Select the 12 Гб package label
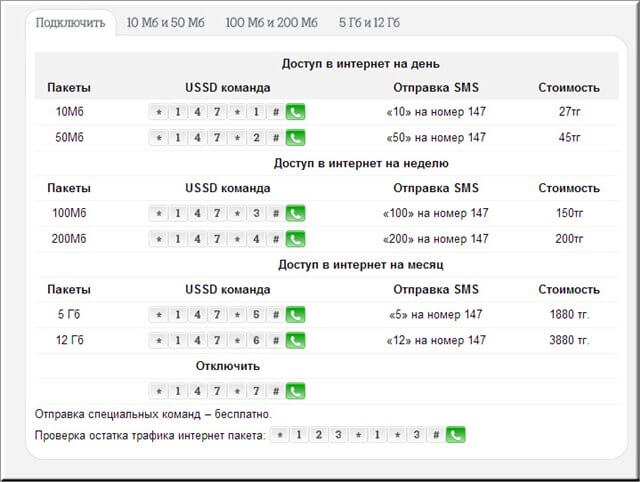Viewport: 640px width, 482px height. pyautogui.click(x=70, y=340)
